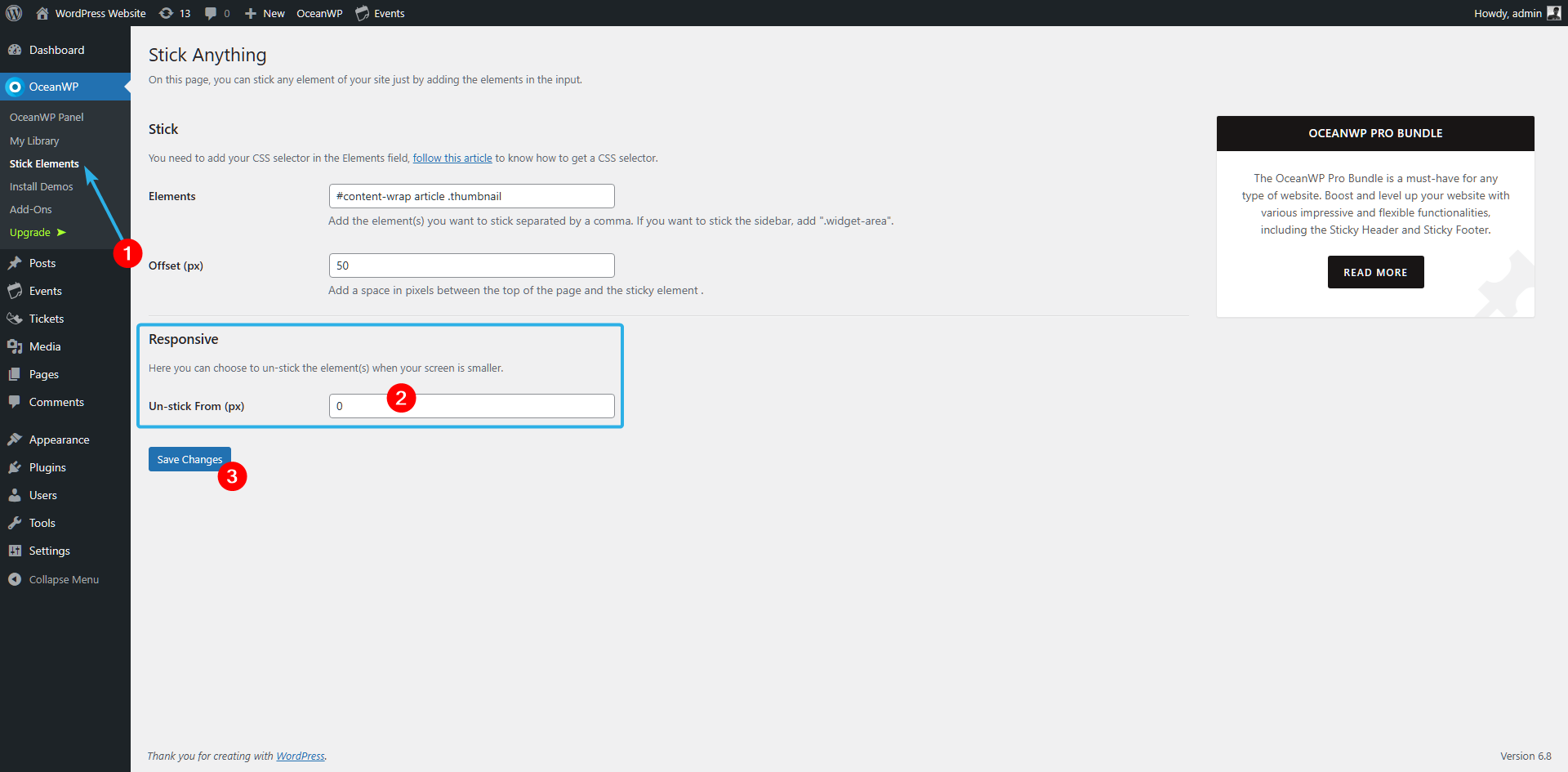
Task: Open the Appearance menu label
Action: point(60,440)
